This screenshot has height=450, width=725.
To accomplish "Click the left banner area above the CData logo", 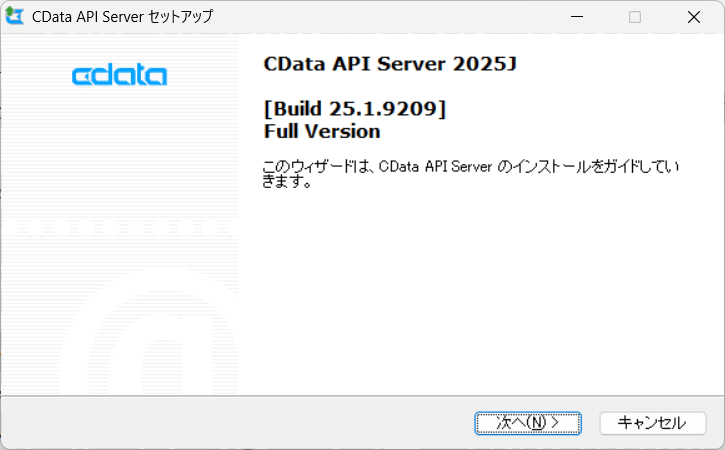I will [x=120, y=46].
